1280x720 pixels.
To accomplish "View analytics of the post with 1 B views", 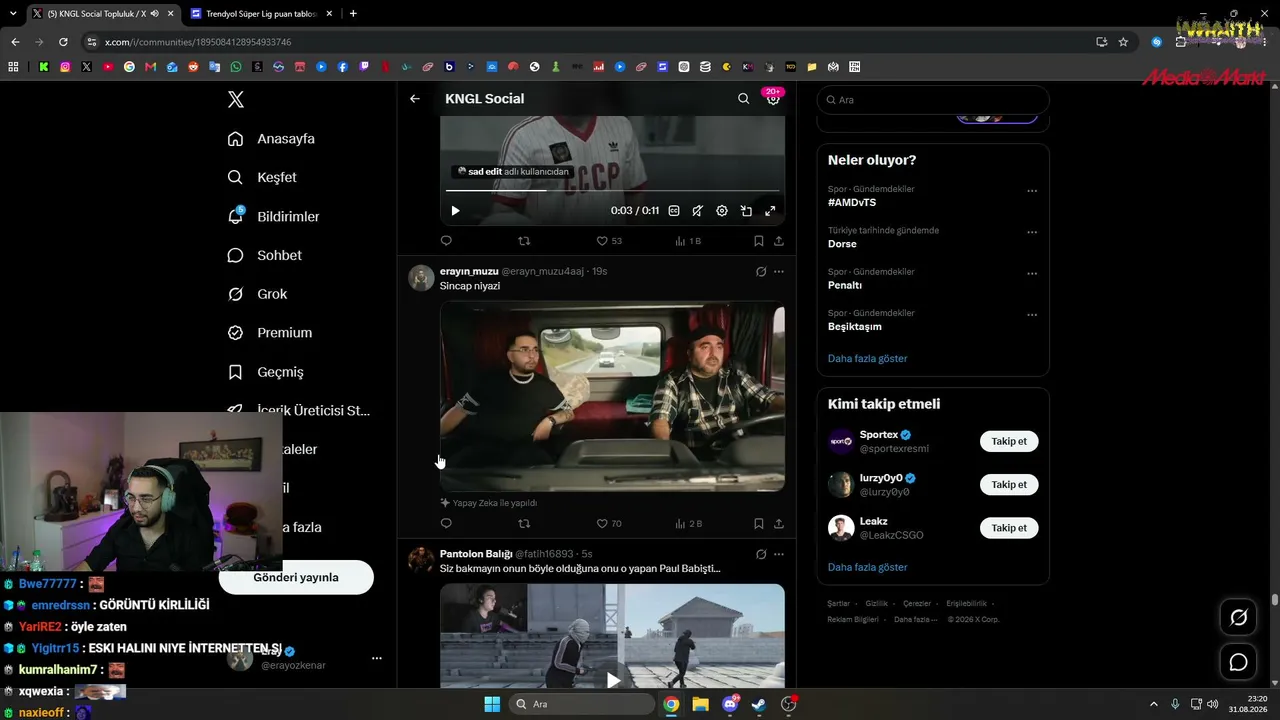I will click(x=688, y=241).
